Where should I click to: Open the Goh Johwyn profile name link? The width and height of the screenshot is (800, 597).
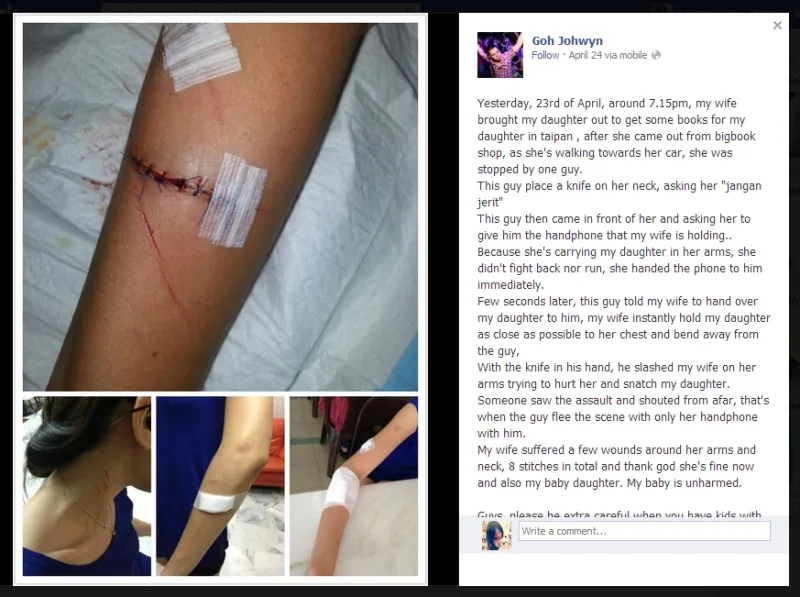tap(567, 41)
